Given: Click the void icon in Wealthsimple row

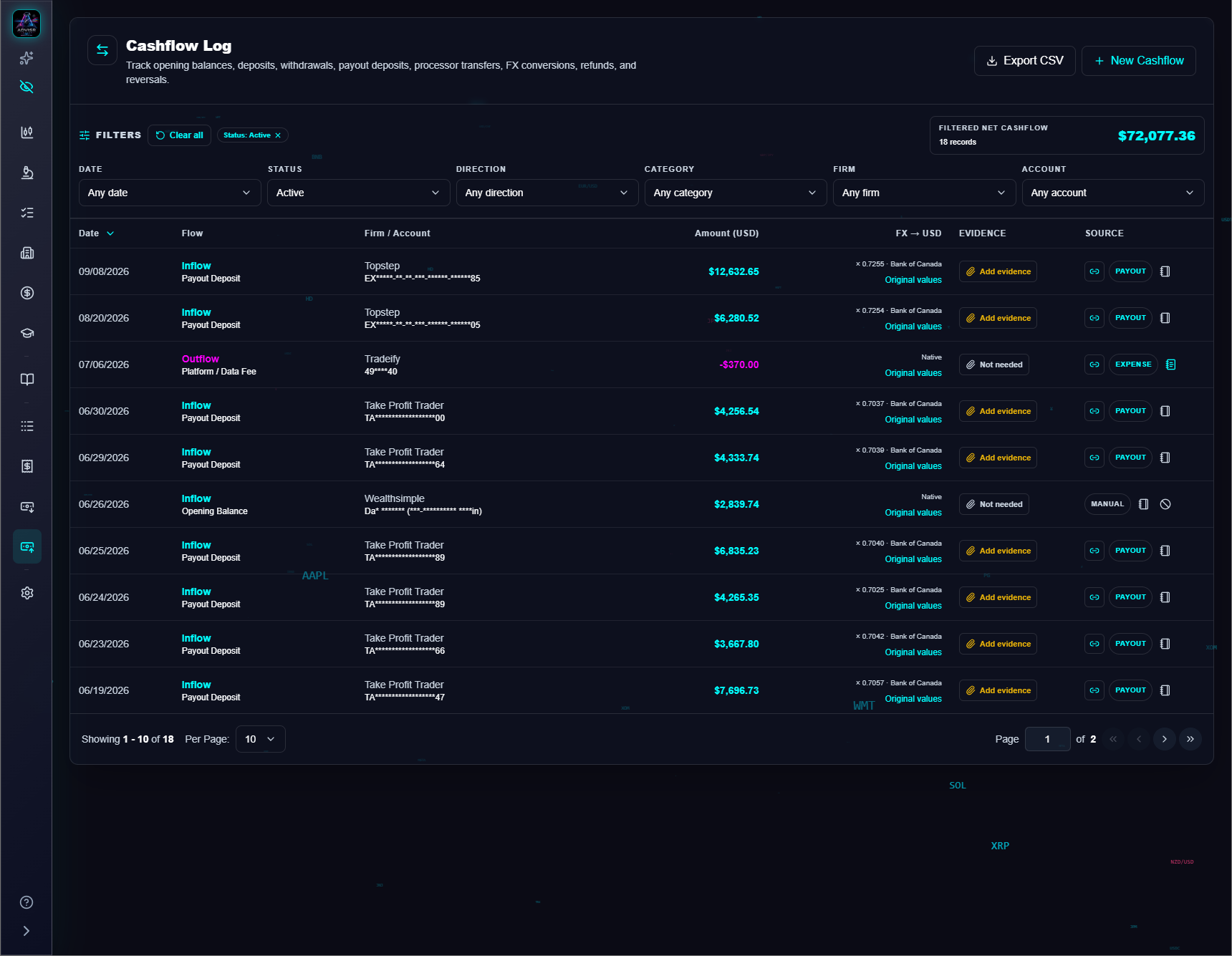Looking at the screenshot, I should pos(1165,504).
